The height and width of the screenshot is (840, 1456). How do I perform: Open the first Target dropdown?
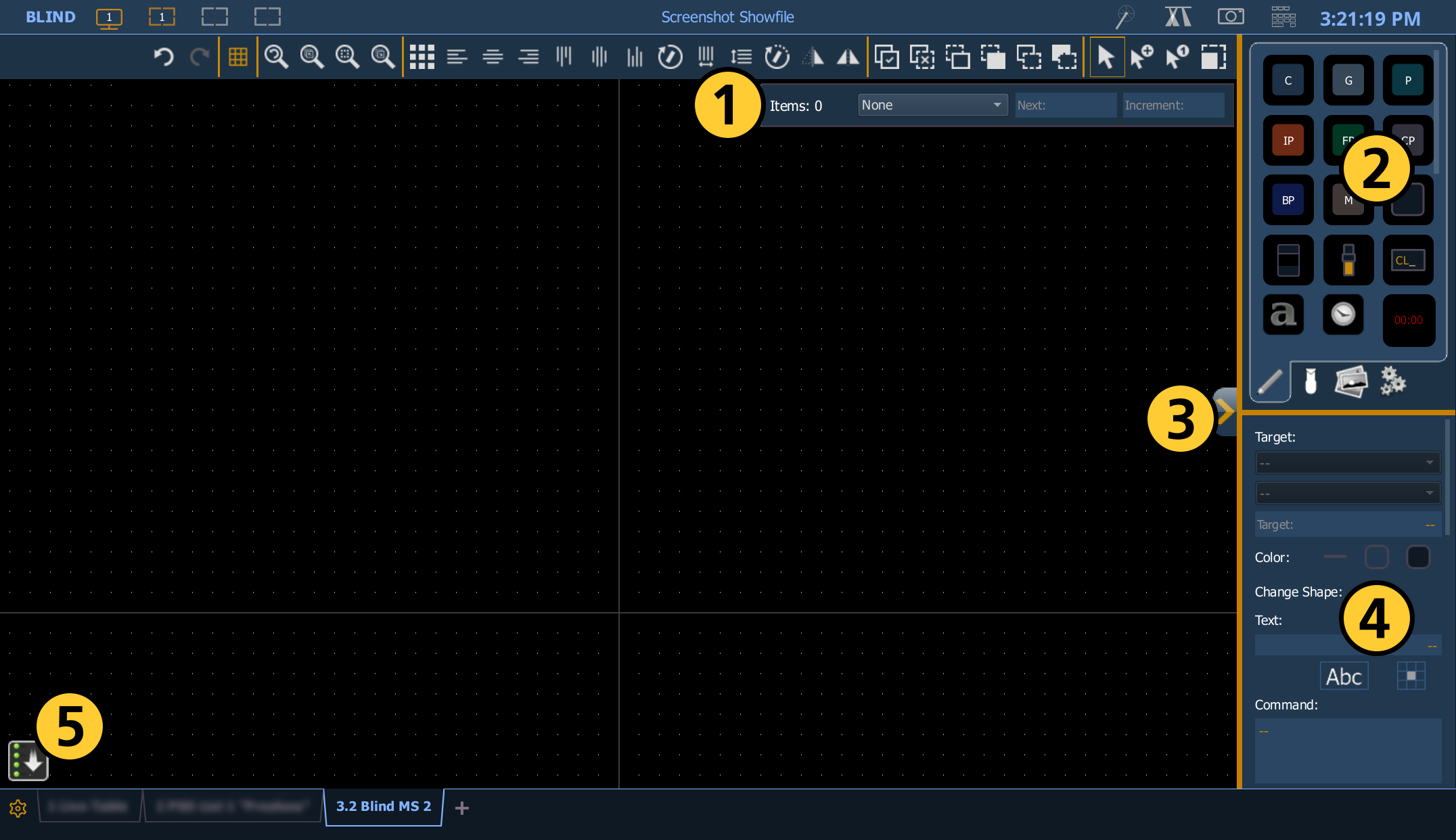(1347, 462)
